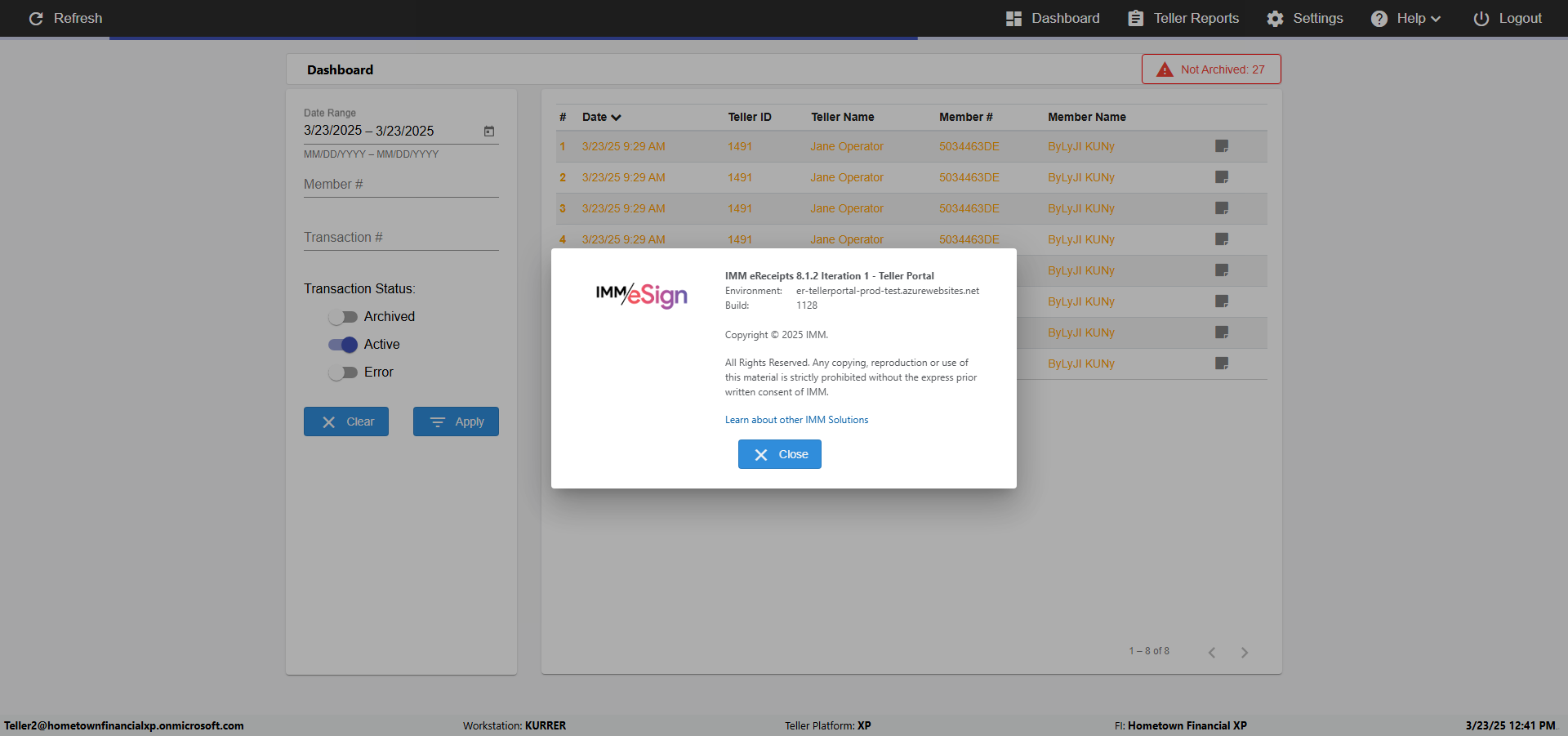Image resolution: width=1568 pixels, height=736 pixels.
Task: Focus the Transaction # filter field
Action: tap(401, 238)
